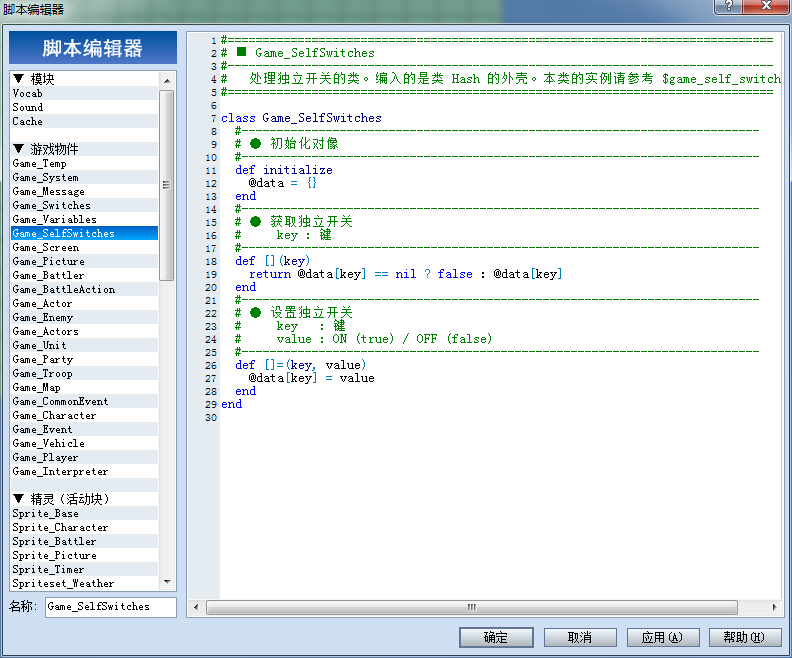Viewport: 792px width, 658px height.
Task: Open the Spriteset_Weather script
Action: coord(84,583)
